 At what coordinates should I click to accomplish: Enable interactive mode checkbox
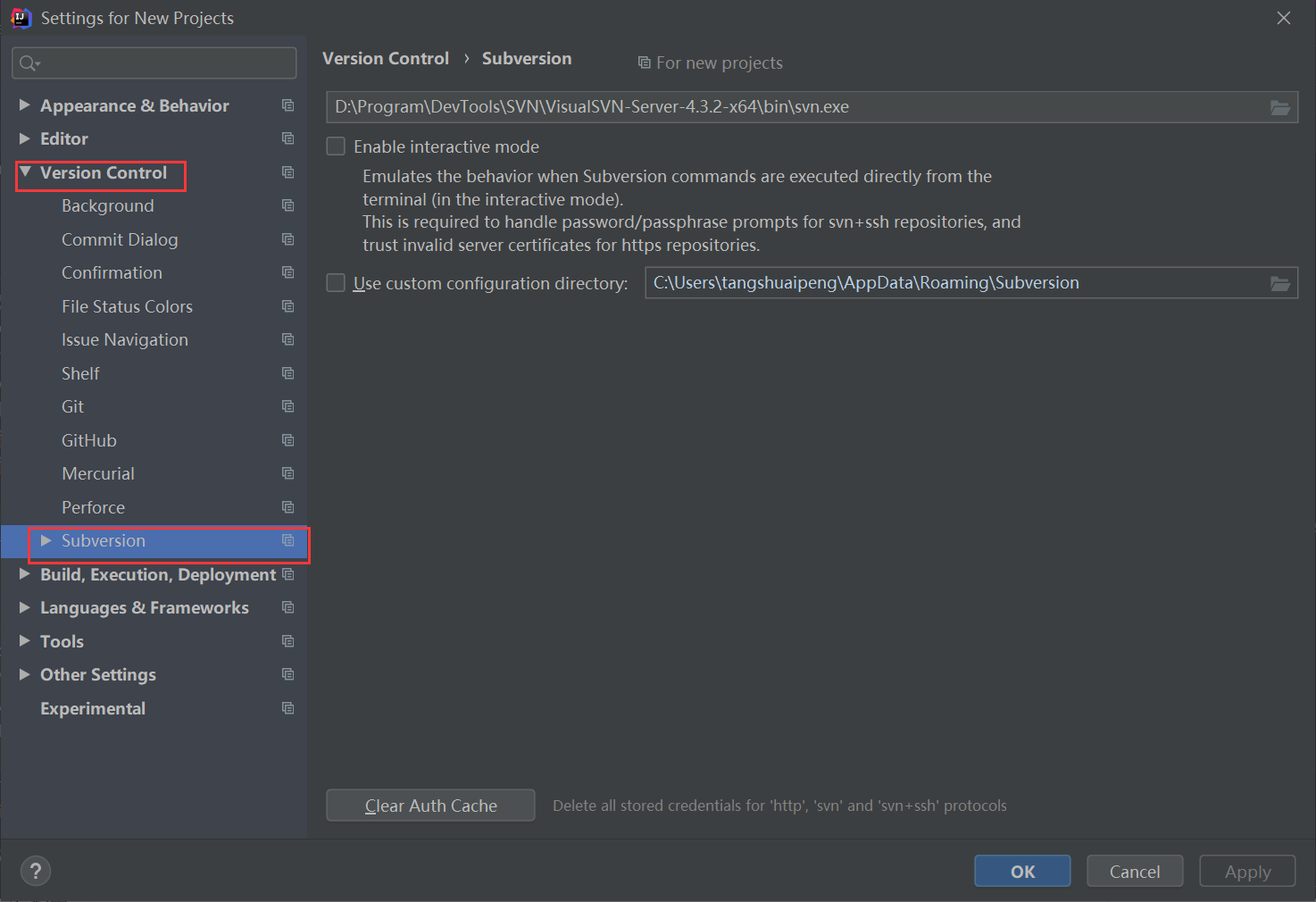[x=336, y=146]
